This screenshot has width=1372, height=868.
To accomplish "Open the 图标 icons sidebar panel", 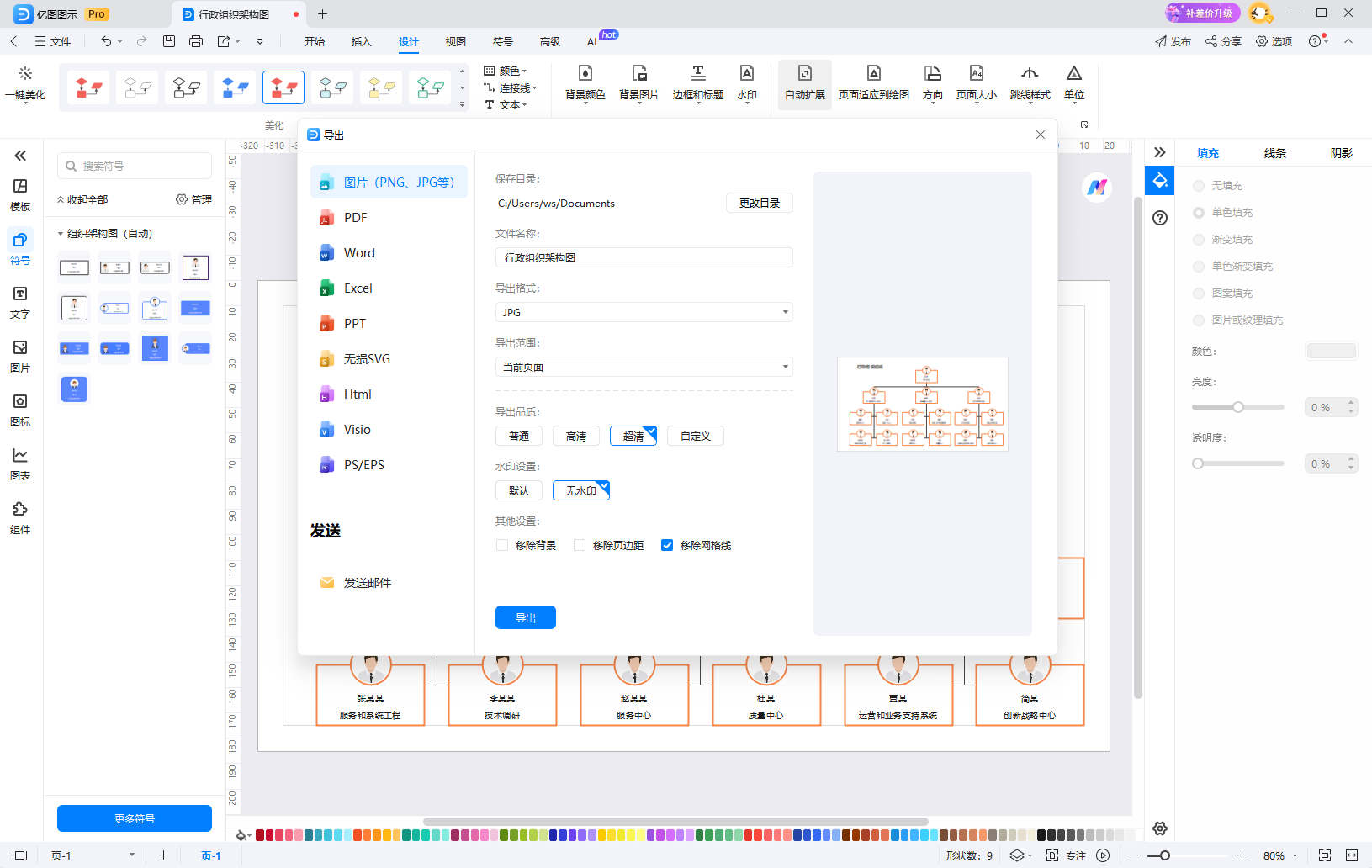I will pos(20,410).
